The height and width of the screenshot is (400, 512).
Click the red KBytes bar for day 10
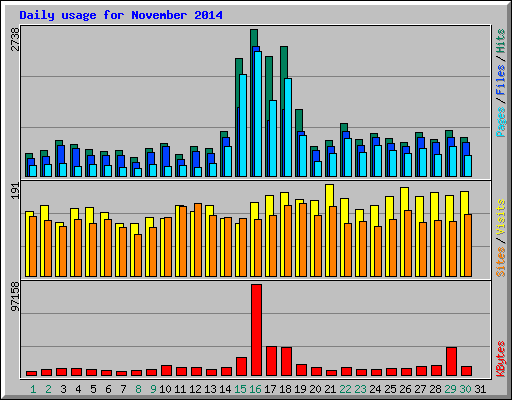point(166,371)
